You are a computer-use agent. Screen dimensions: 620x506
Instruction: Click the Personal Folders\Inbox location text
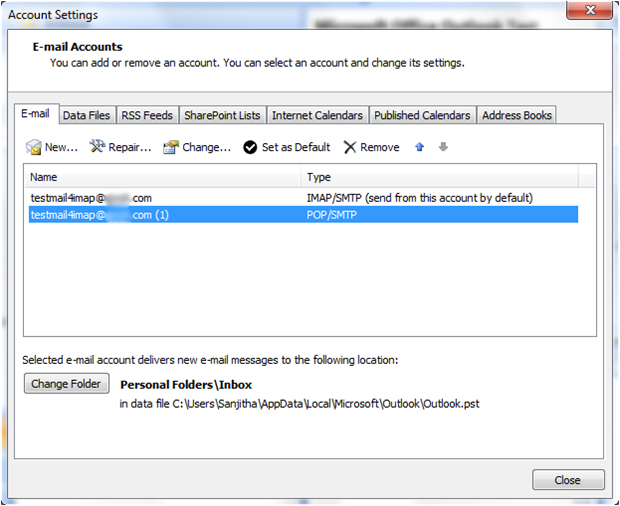pos(186,385)
